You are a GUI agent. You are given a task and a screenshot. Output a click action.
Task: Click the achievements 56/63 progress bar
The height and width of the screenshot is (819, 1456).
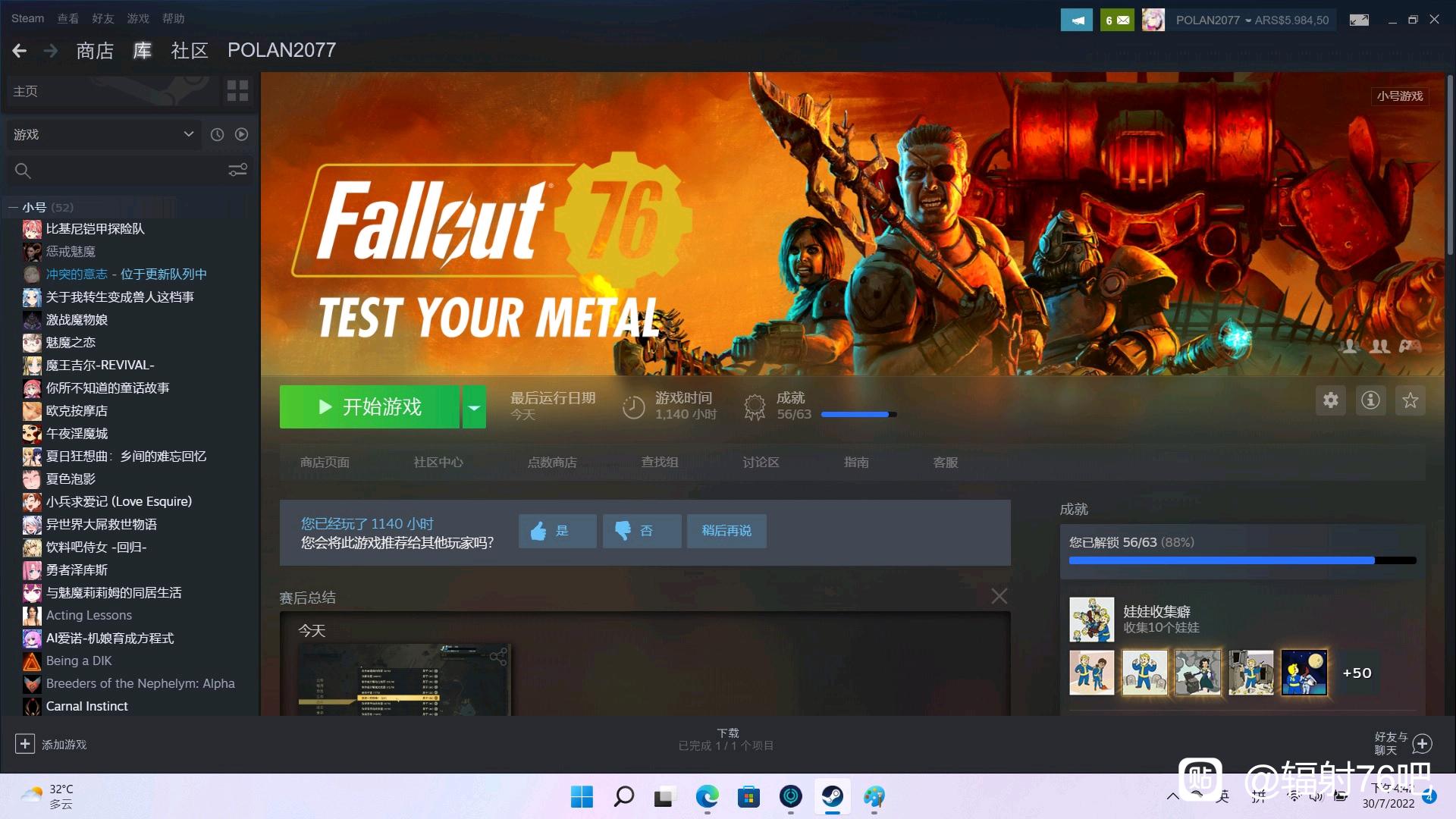point(1242,560)
